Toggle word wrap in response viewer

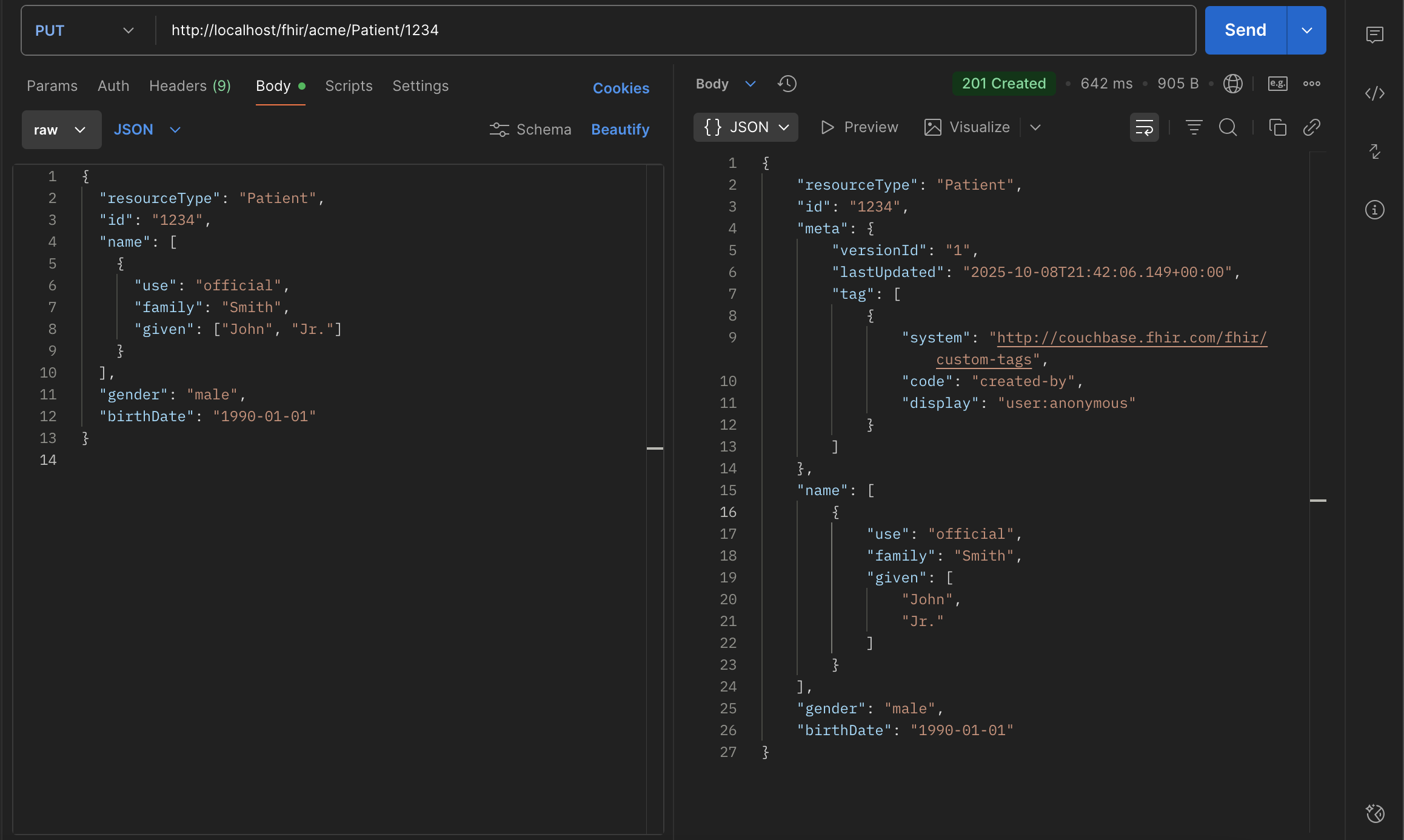[x=1144, y=127]
